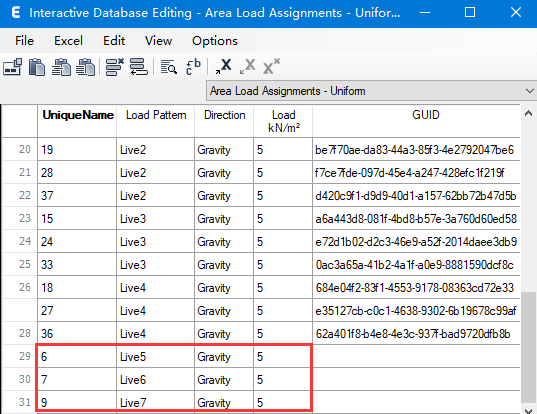
Task: Click the first Paste clipboard icon
Action: [x=37, y=67]
